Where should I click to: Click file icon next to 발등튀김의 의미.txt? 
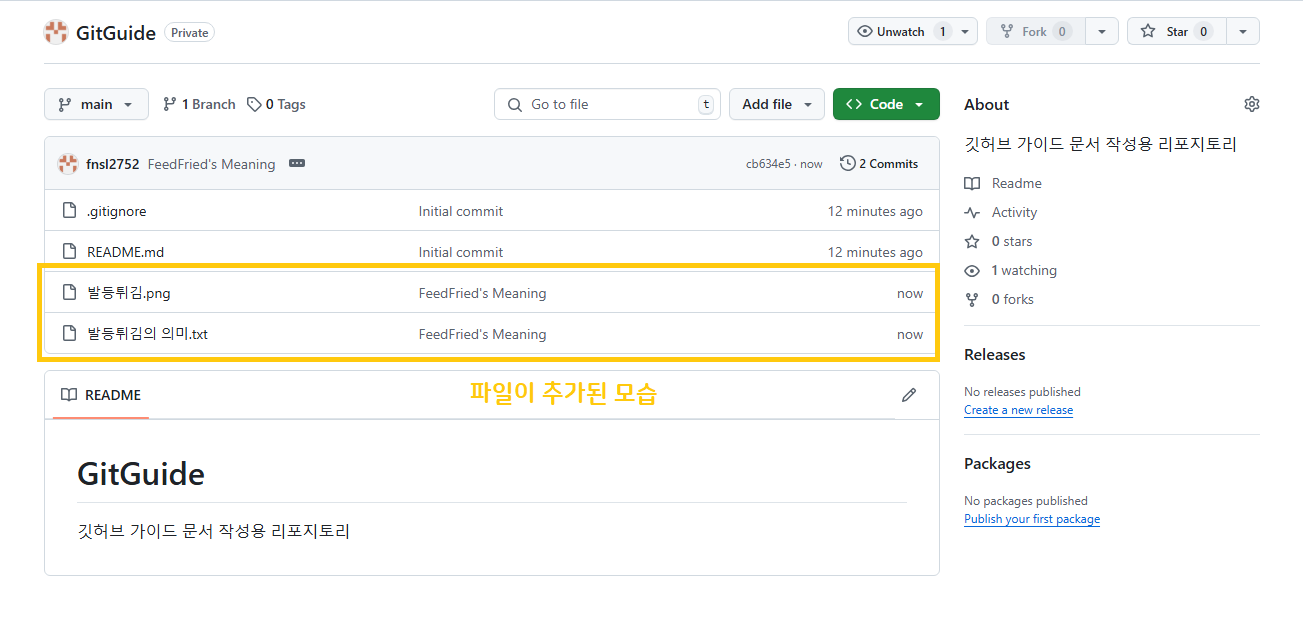pyautogui.click(x=69, y=334)
